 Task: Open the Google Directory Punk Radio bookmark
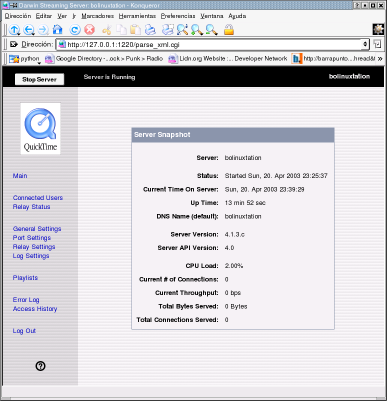coord(104,59)
